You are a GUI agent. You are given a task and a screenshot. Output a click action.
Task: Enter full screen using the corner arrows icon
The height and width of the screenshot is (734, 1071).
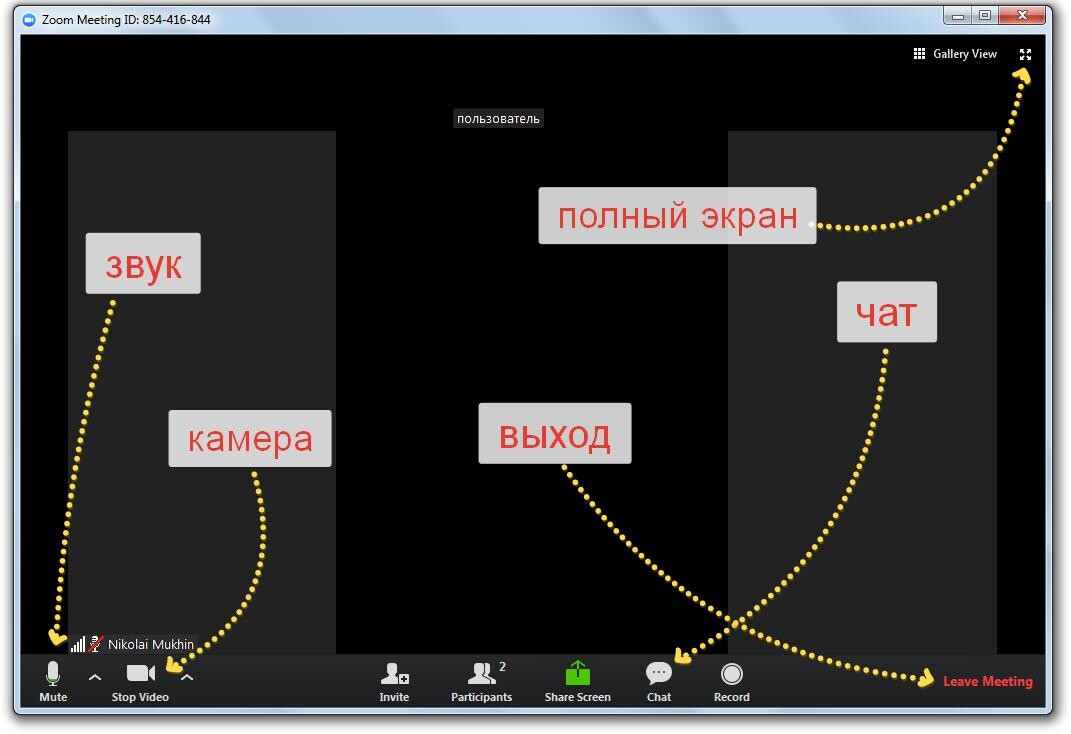click(x=1025, y=54)
